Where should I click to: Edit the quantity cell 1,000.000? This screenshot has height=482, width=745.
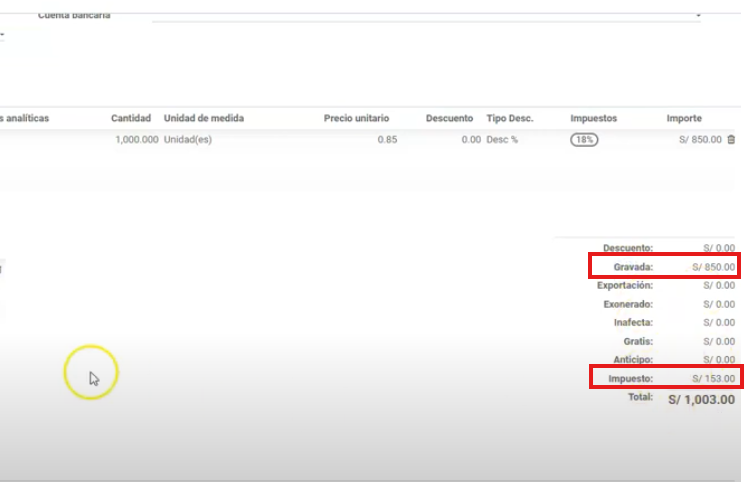[136, 140]
